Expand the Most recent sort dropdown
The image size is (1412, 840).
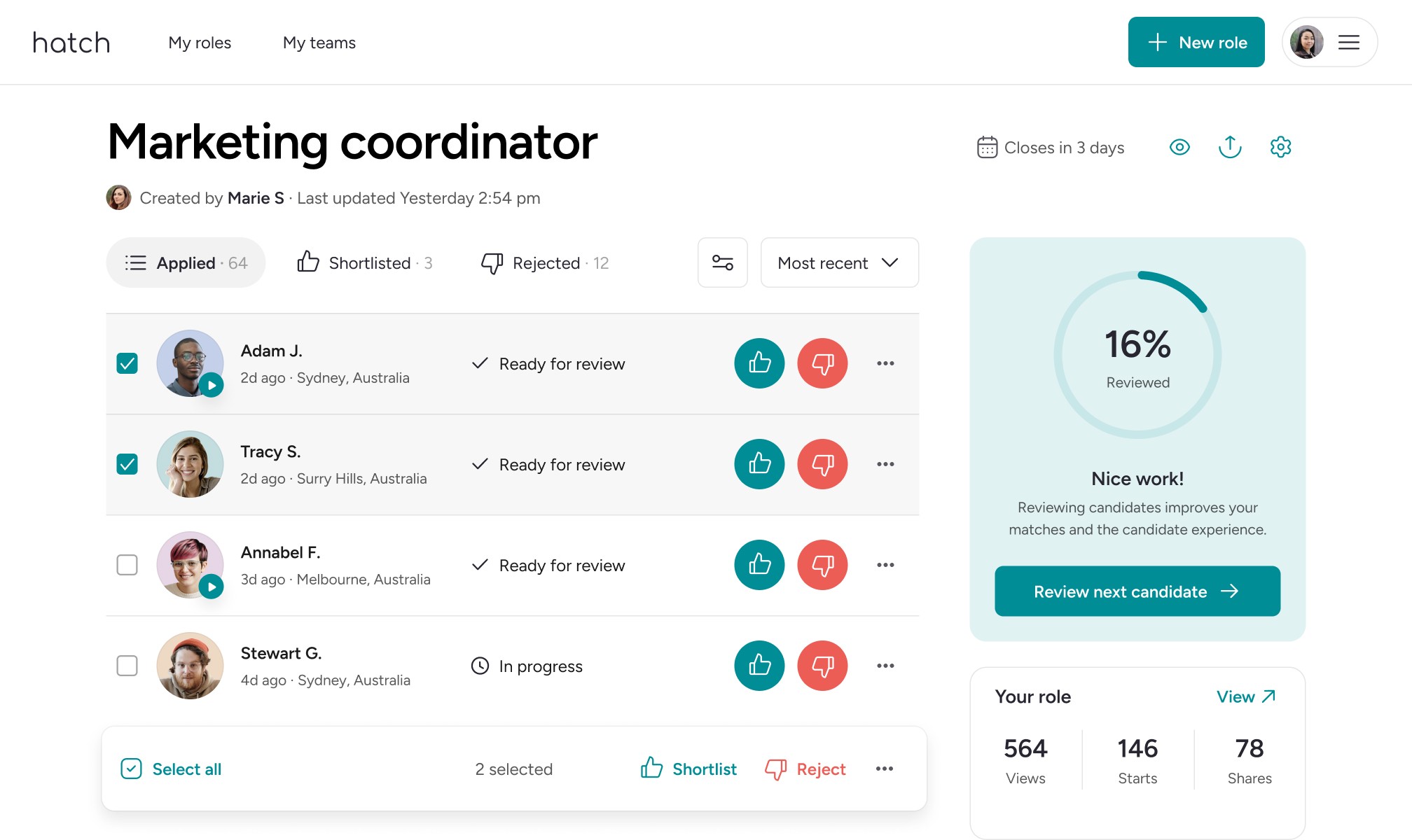839,262
